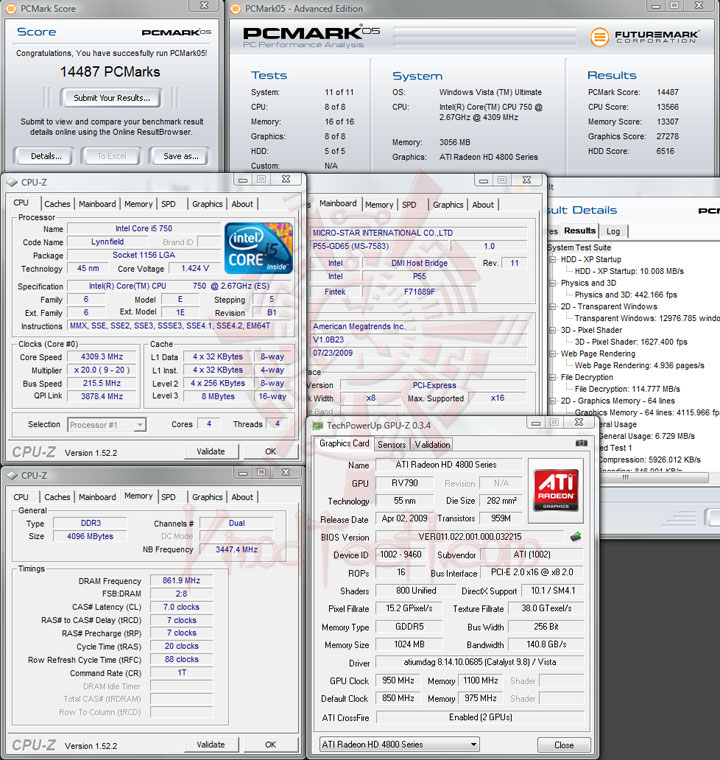Screen dimensions: 720x760
Task: Click the GPU-Z BIOS Version field
Action: [469, 537]
